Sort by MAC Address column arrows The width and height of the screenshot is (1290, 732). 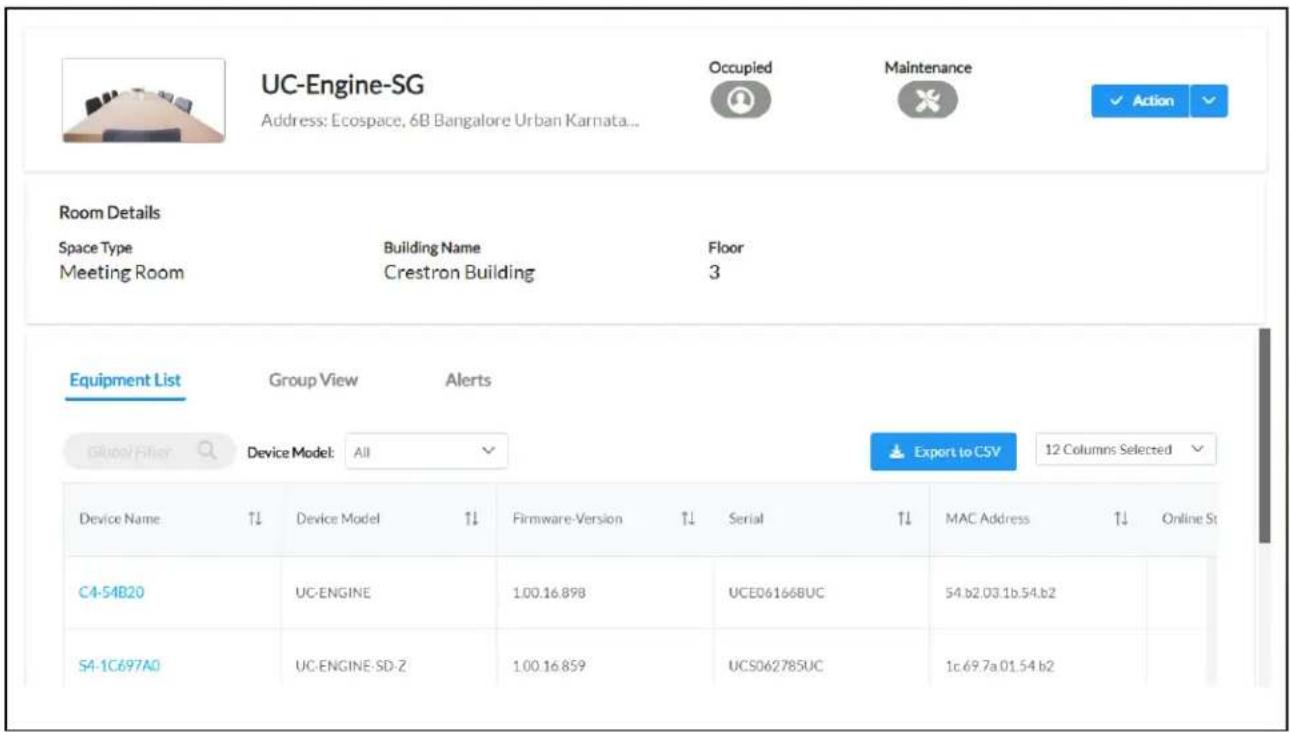[1121, 519]
